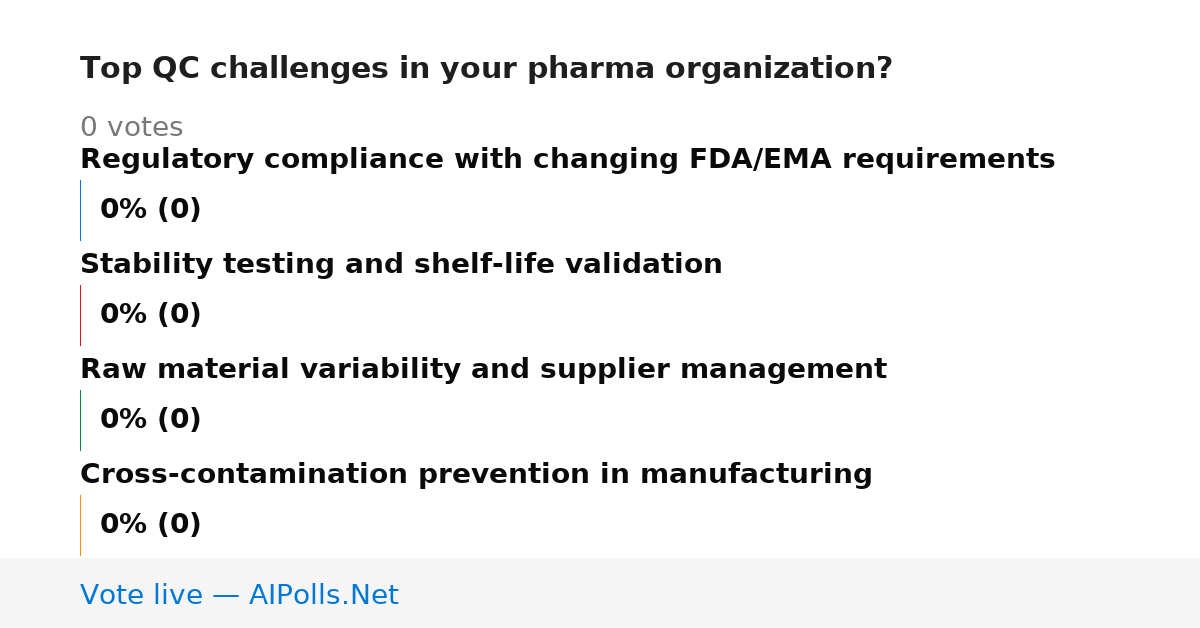
Task: Click the green bar for Raw material variability
Action: [80, 420]
